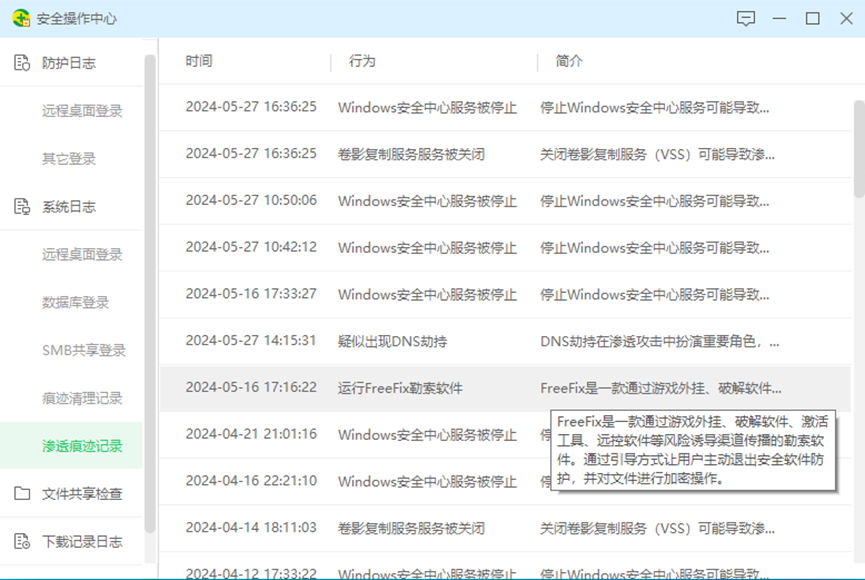Viewport: 865px width, 580px height.
Task: Select the 疑似出现DNS劫持 entry
Action: point(505,341)
